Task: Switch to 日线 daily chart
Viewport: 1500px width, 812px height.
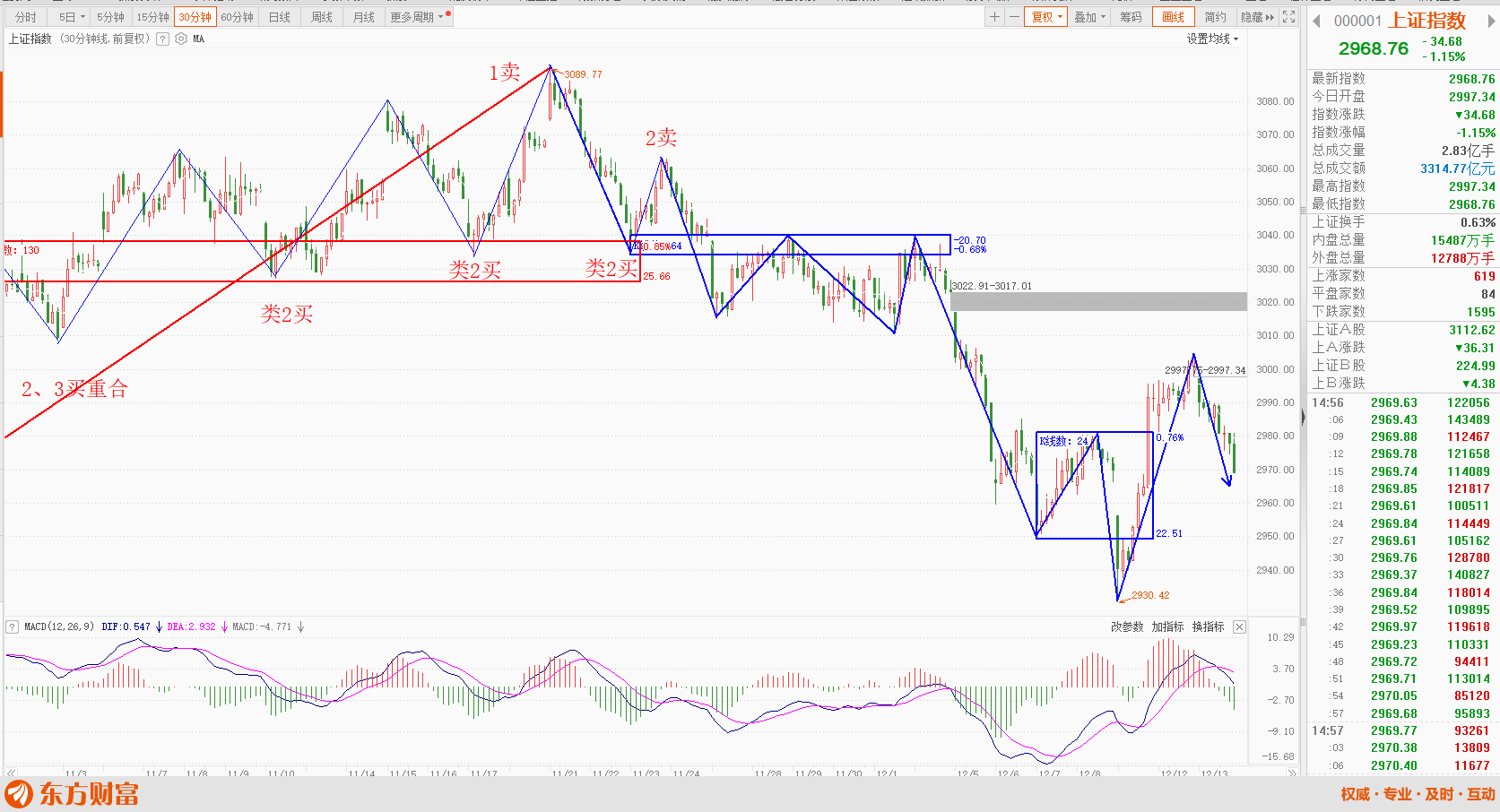Action: point(280,17)
